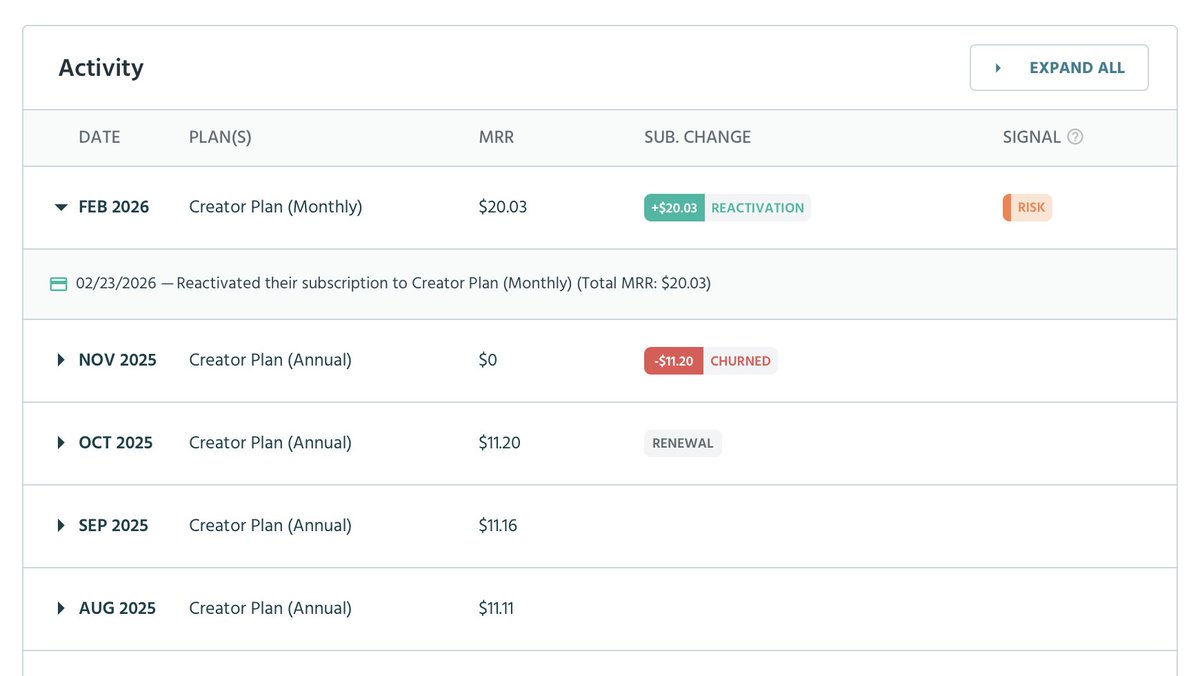Click Creator Plan (Annual) in NOV 2025 row
The width and height of the screenshot is (1200, 676).
coord(270,360)
